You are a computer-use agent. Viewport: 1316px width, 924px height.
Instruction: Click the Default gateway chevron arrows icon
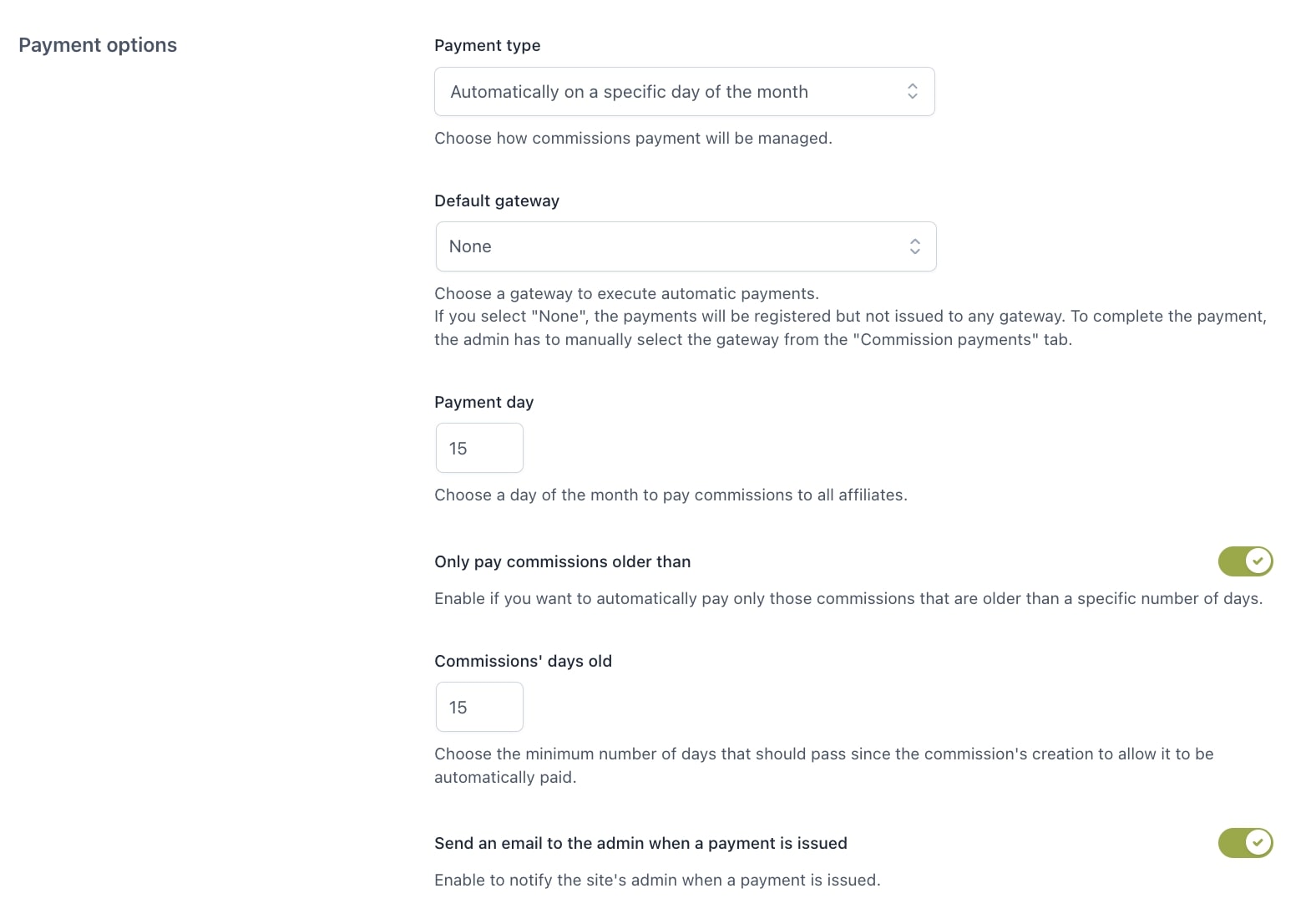[914, 246]
